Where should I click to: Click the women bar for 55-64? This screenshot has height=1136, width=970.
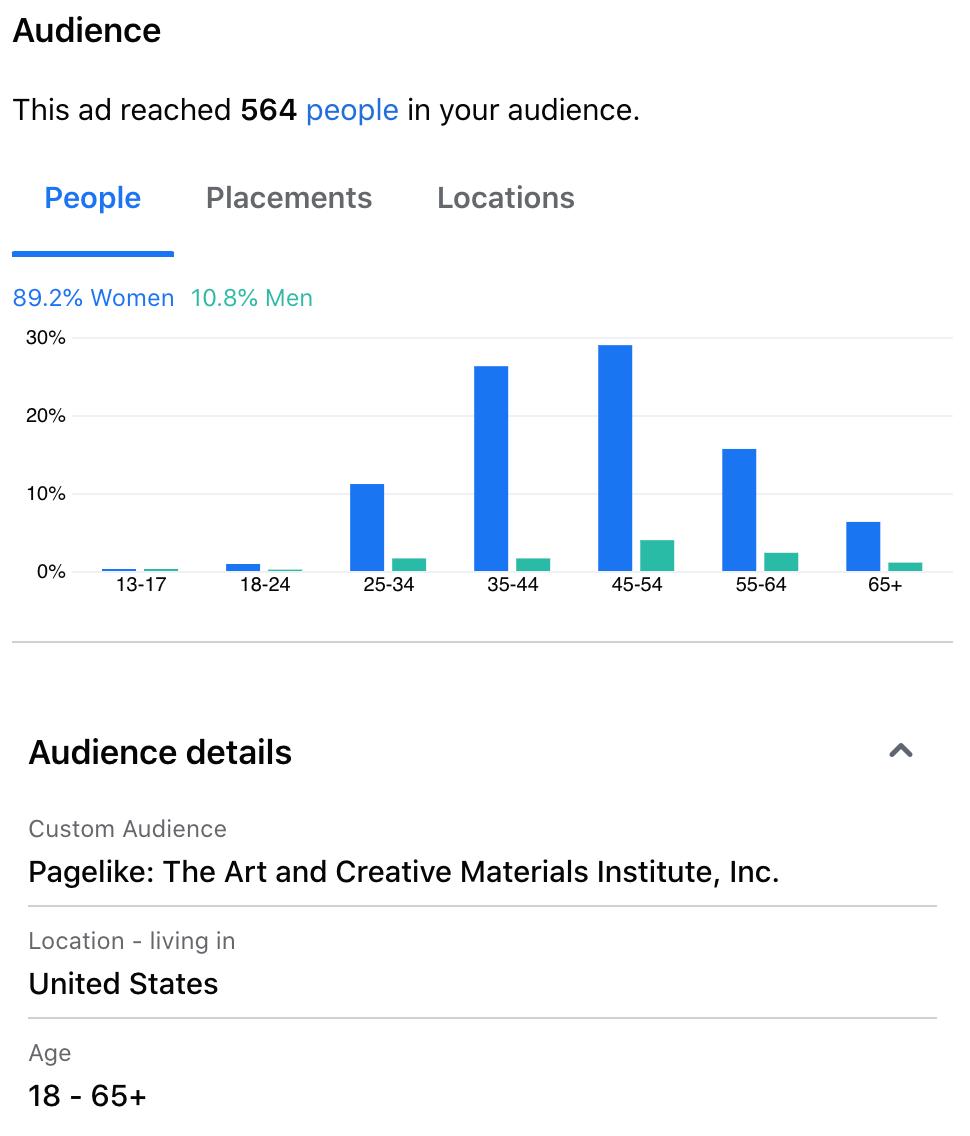[739, 510]
